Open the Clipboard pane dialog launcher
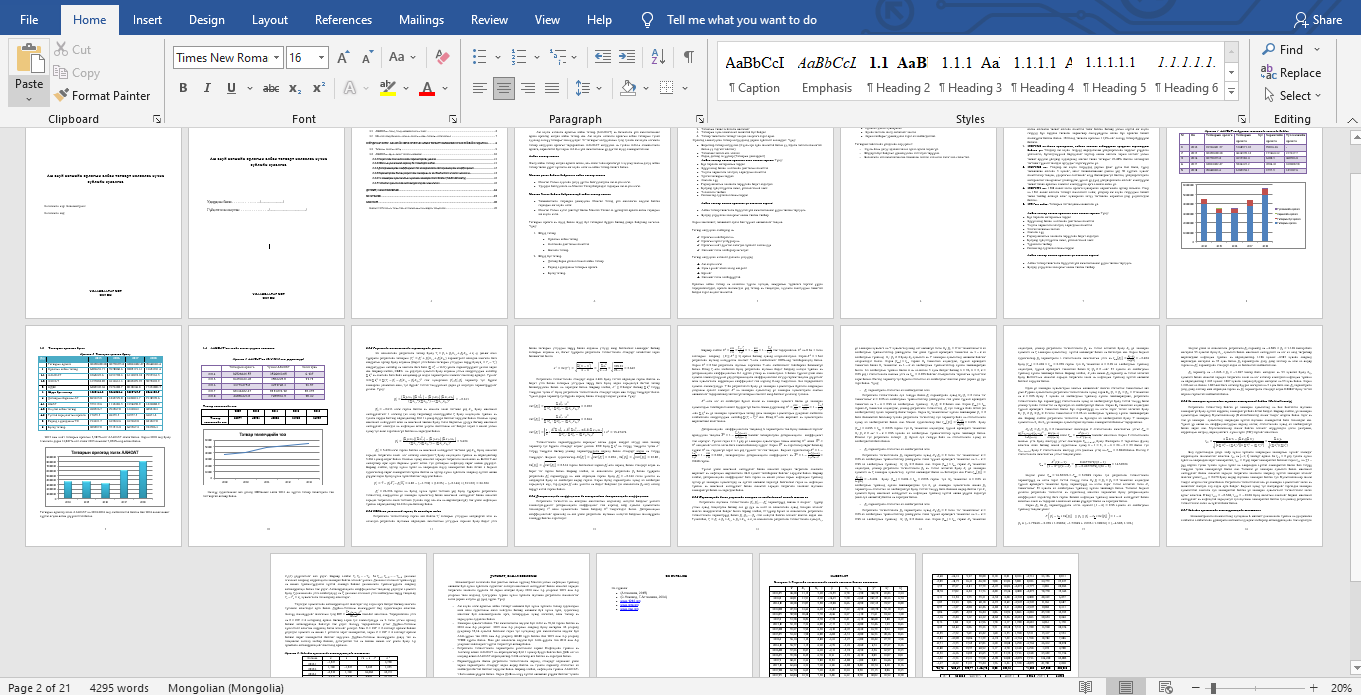Screen dimensions: 1361x695 tap(157, 119)
